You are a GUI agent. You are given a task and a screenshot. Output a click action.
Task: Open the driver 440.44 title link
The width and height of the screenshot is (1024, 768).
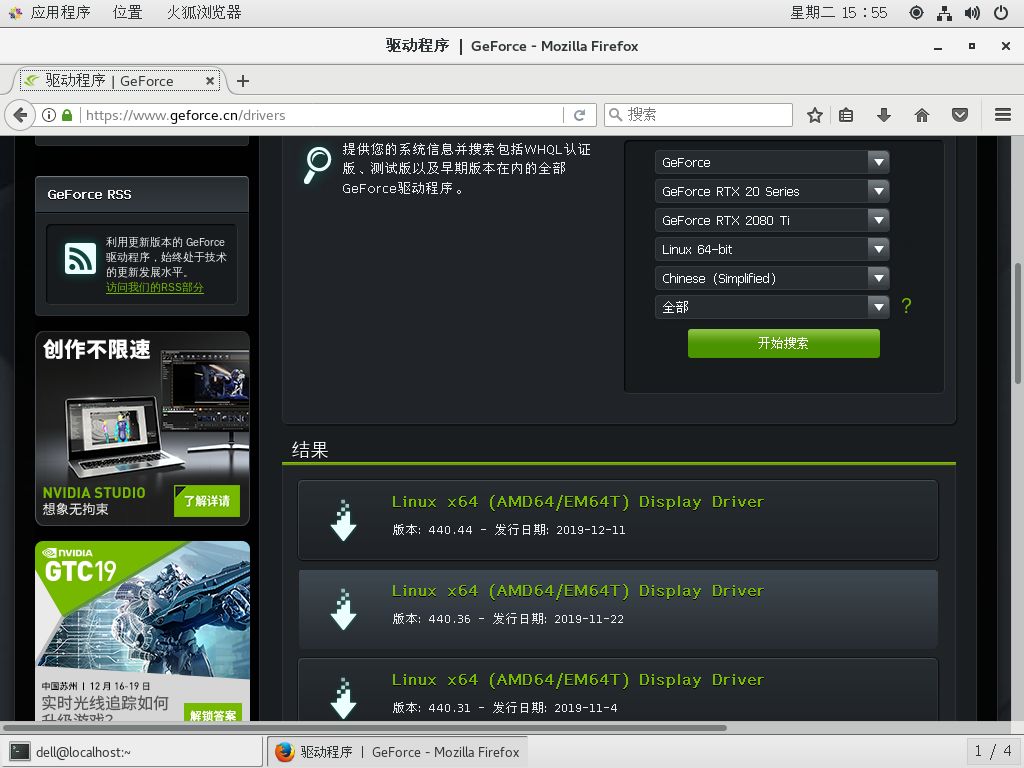pyautogui.click(x=577, y=502)
